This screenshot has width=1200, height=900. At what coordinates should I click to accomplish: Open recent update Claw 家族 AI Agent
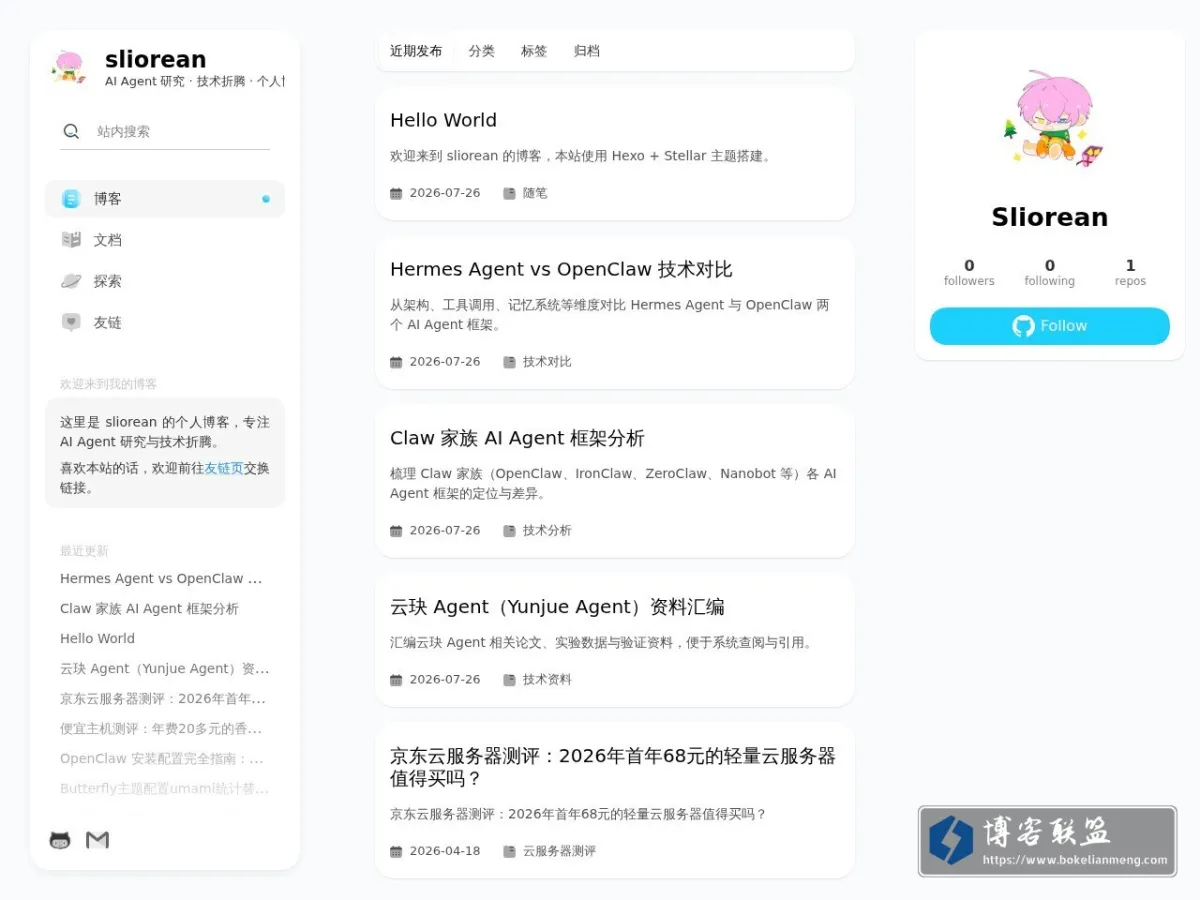[149, 609]
